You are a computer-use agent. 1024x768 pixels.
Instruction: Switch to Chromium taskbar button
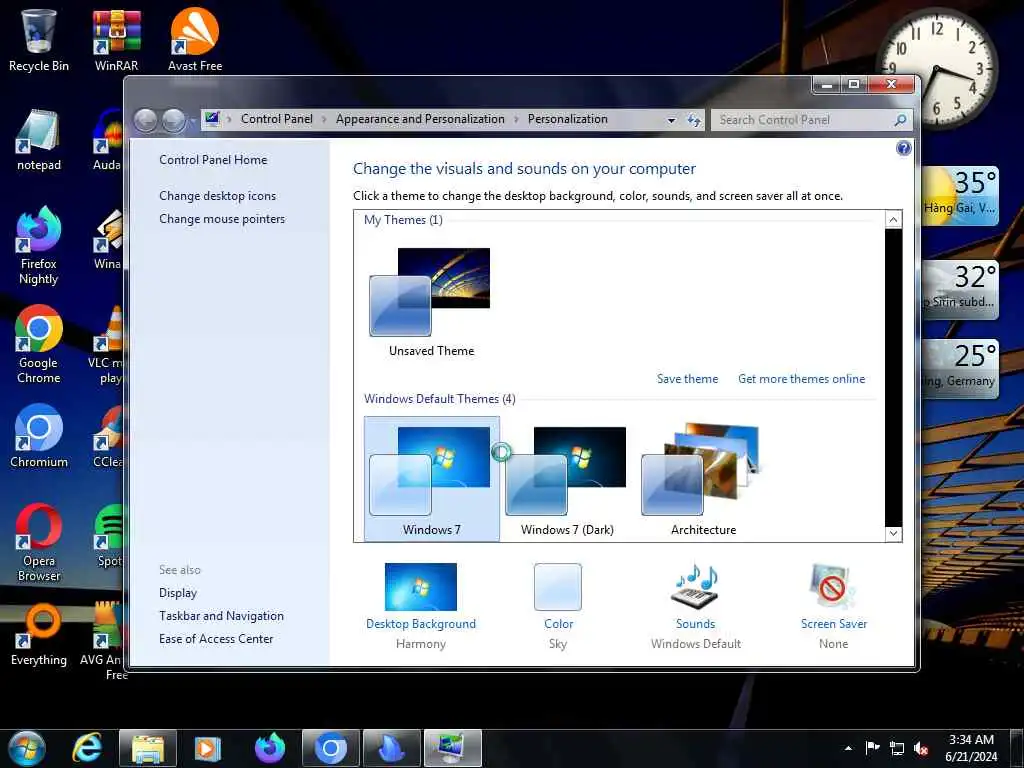pyautogui.click(x=330, y=749)
